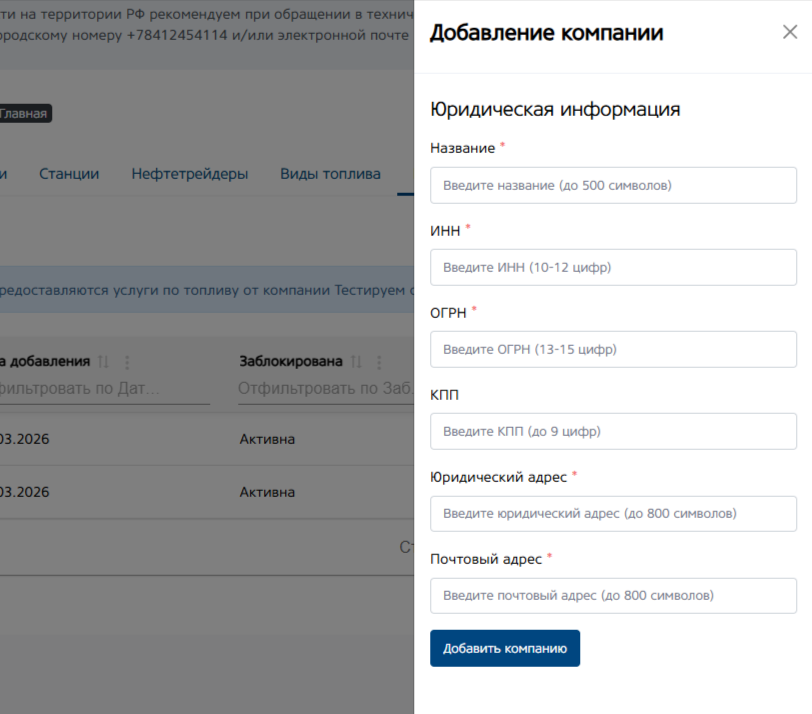
Task: Open the Нефтетрейдеры tab
Action: pos(190,174)
